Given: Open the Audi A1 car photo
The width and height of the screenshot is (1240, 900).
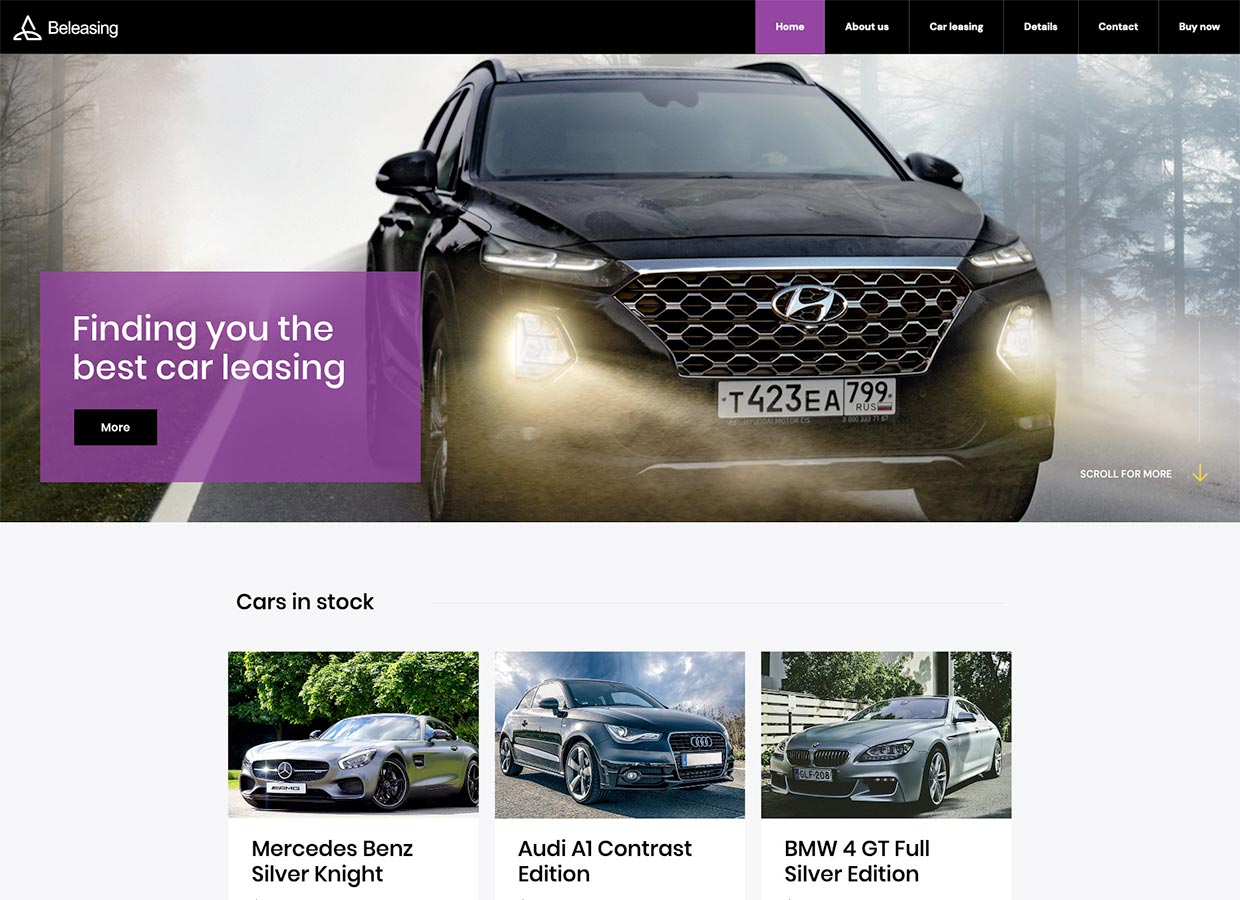Looking at the screenshot, I should 620,735.
